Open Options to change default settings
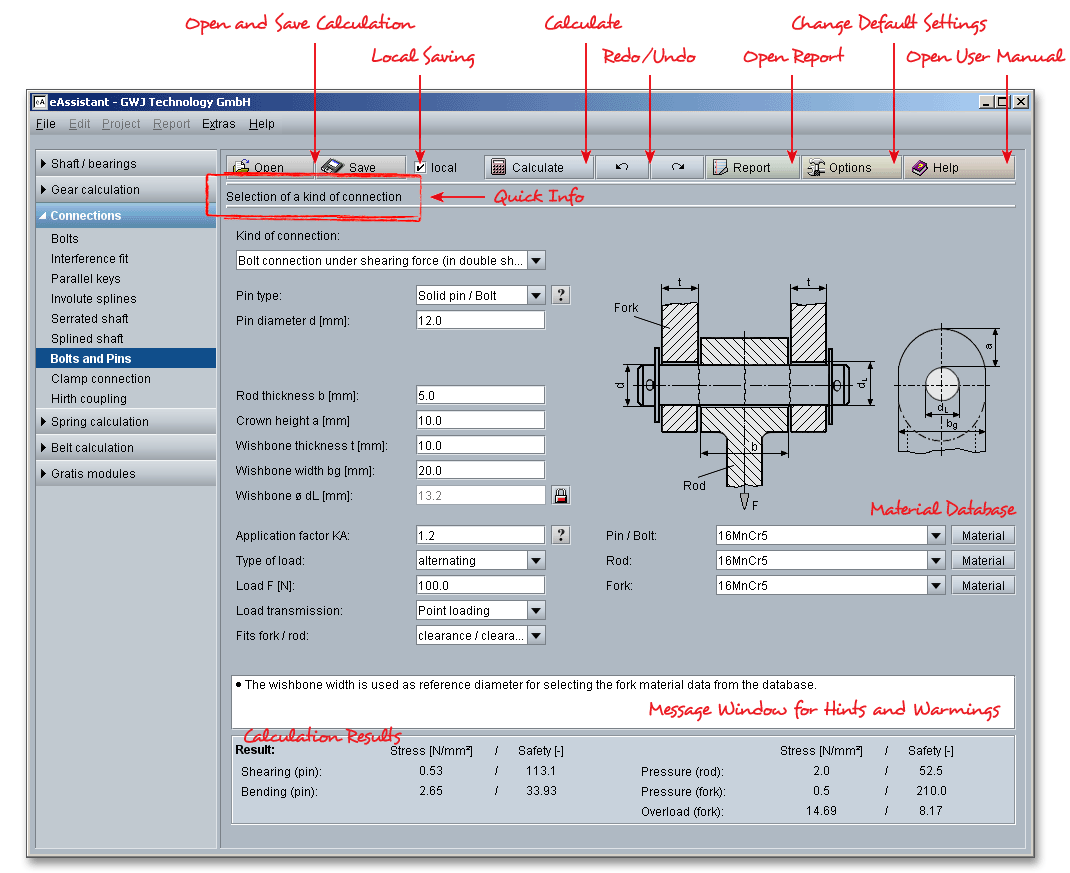The image size is (1070, 873). [x=850, y=167]
